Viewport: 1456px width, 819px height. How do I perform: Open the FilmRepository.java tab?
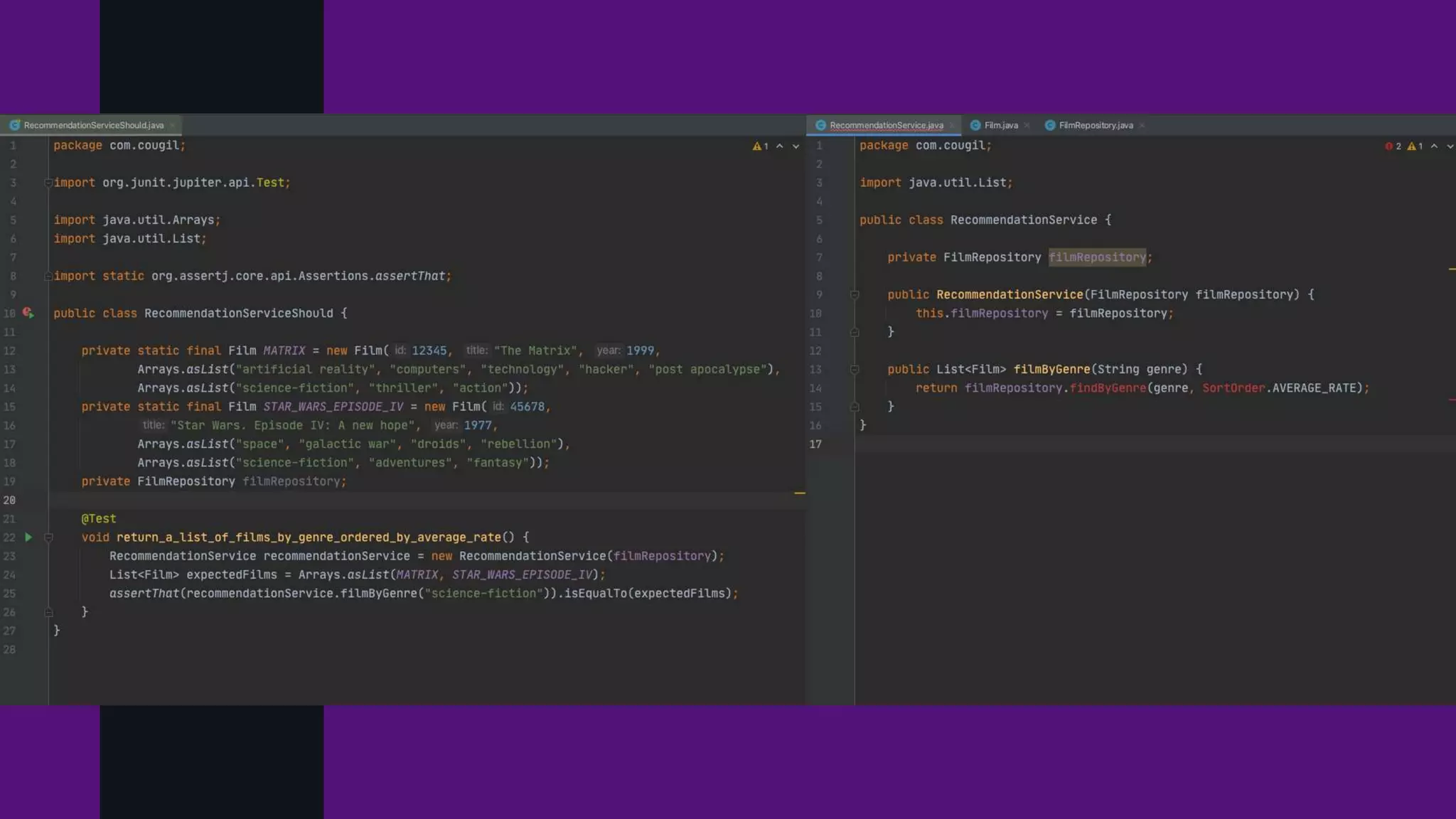1095,125
